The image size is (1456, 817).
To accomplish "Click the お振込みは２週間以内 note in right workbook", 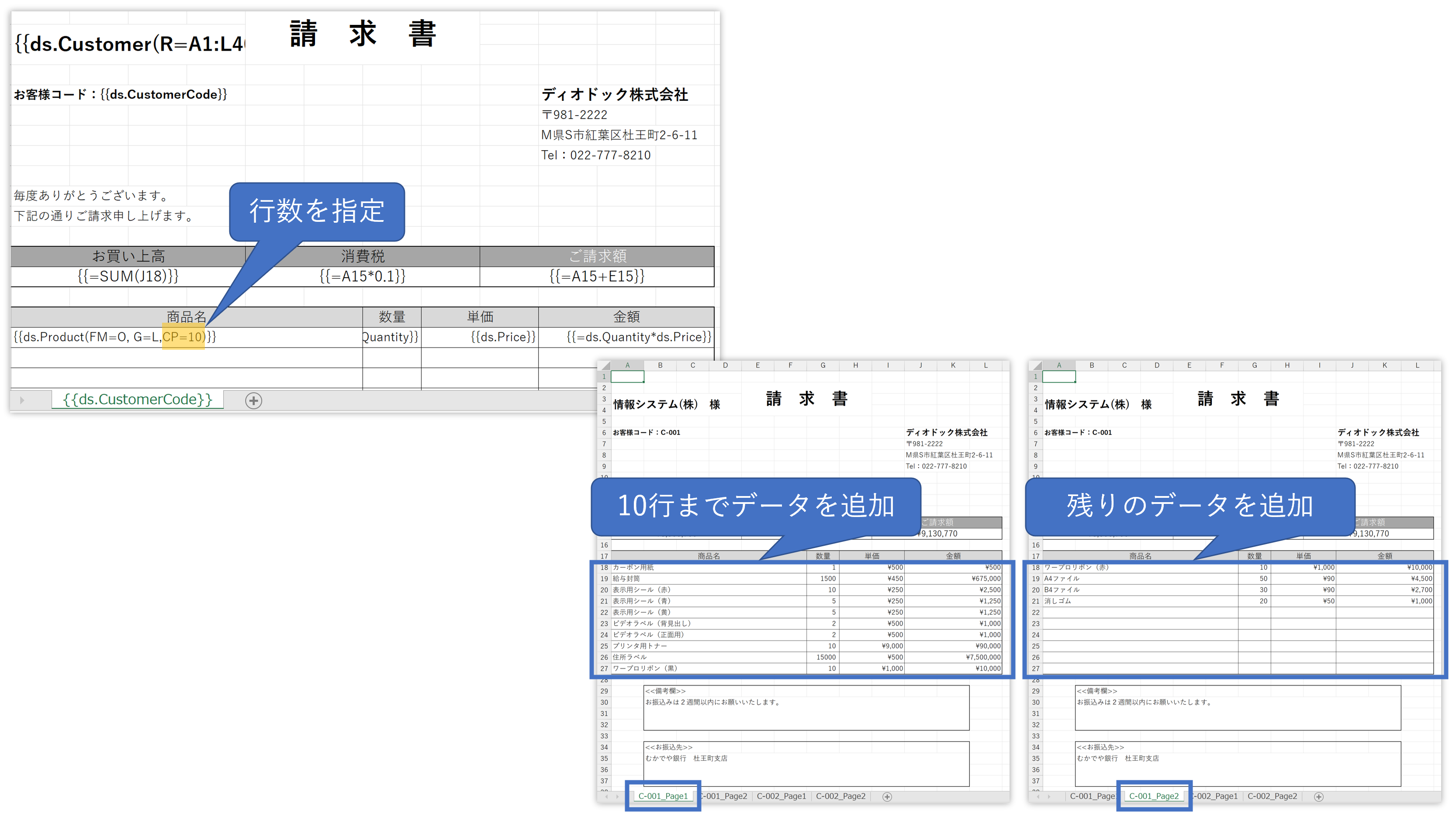I will 1144,702.
